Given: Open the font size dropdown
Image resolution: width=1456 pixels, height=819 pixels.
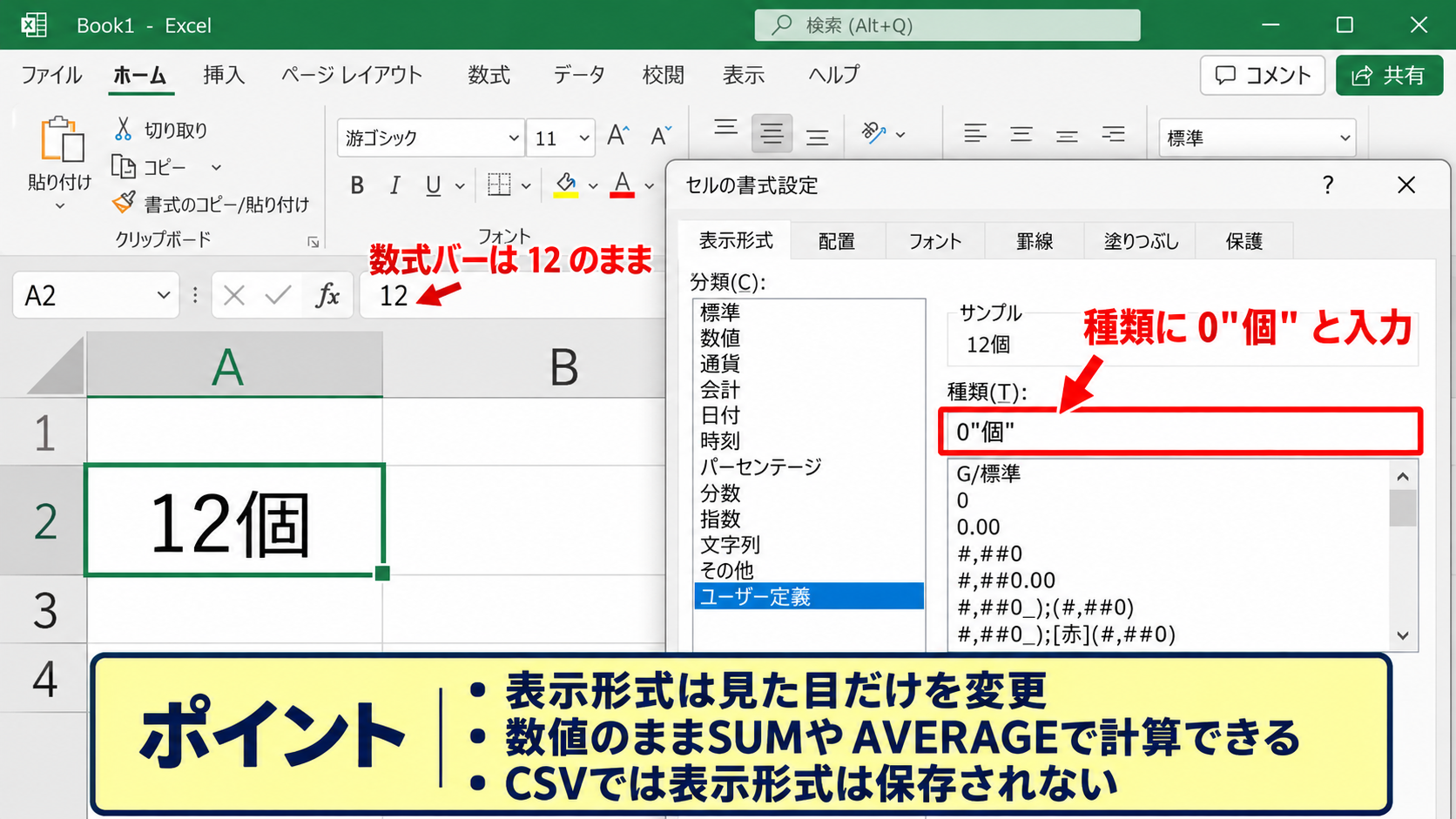Looking at the screenshot, I should 584,138.
